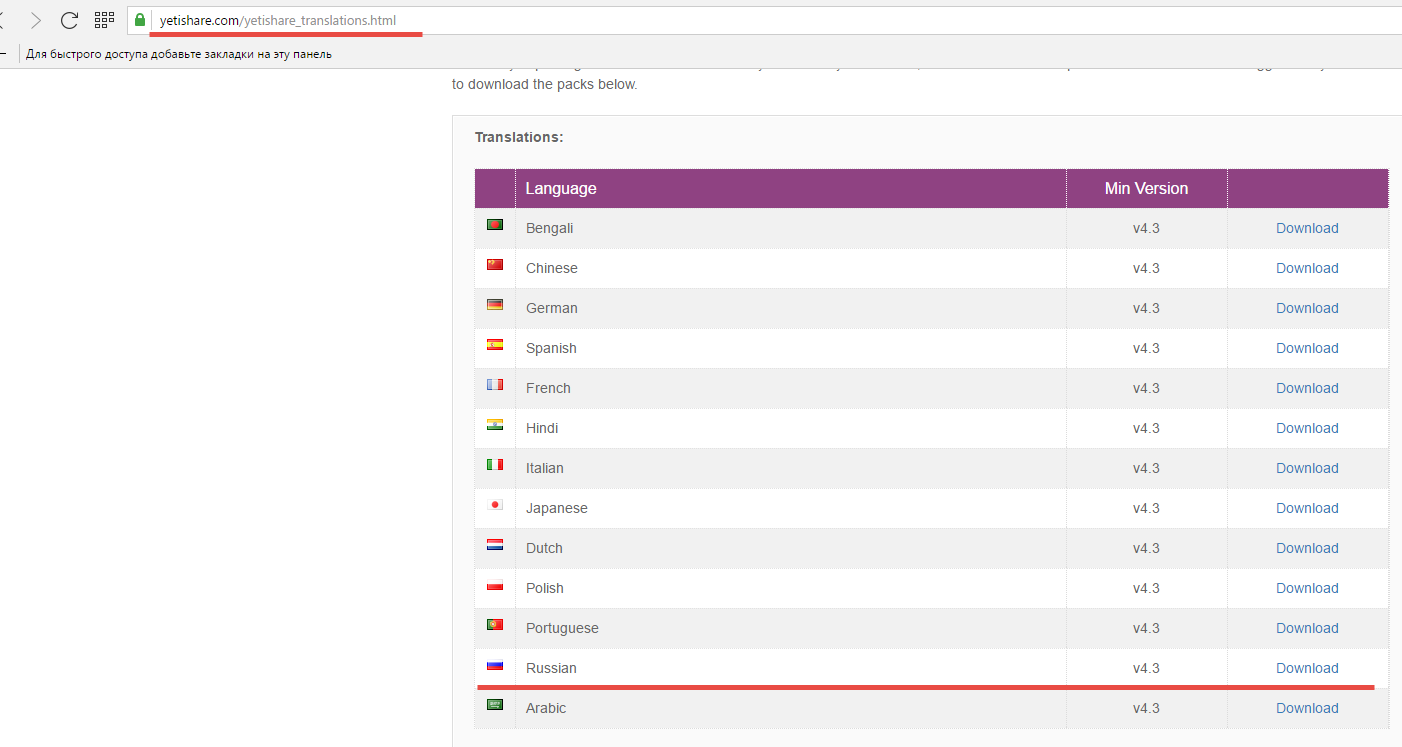This screenshot has width=1402, height=747.
Task: Click the Min Version column header
Action: coord(1146,188)
